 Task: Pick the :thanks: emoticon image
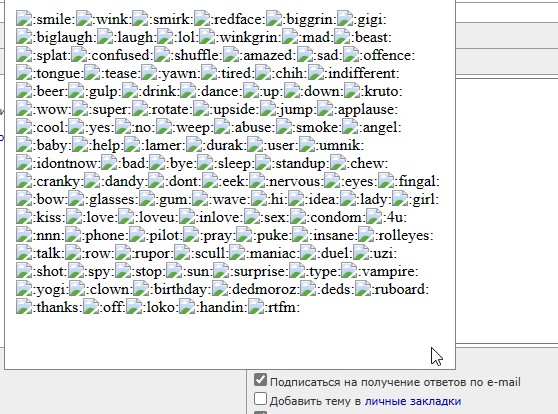coord(24,307)
